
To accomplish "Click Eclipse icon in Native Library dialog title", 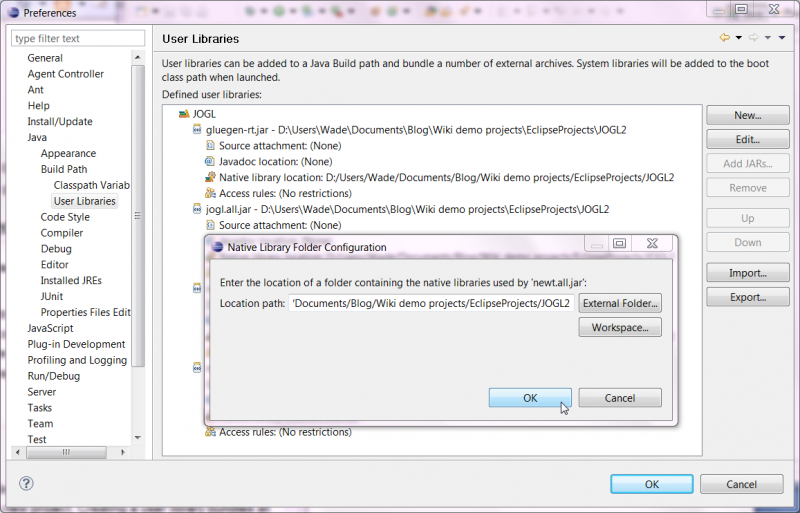I will coord(217,247).
